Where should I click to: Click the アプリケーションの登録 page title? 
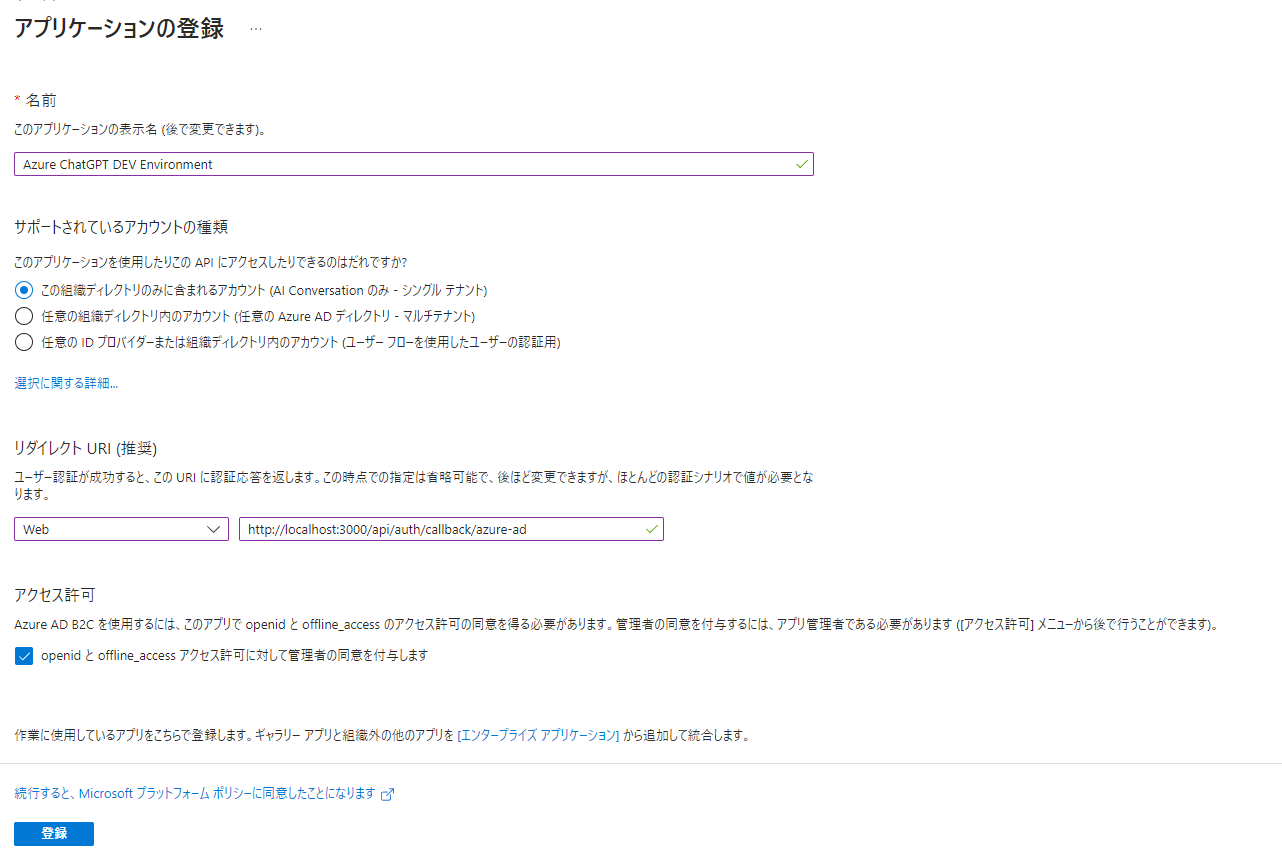point(119,28)
